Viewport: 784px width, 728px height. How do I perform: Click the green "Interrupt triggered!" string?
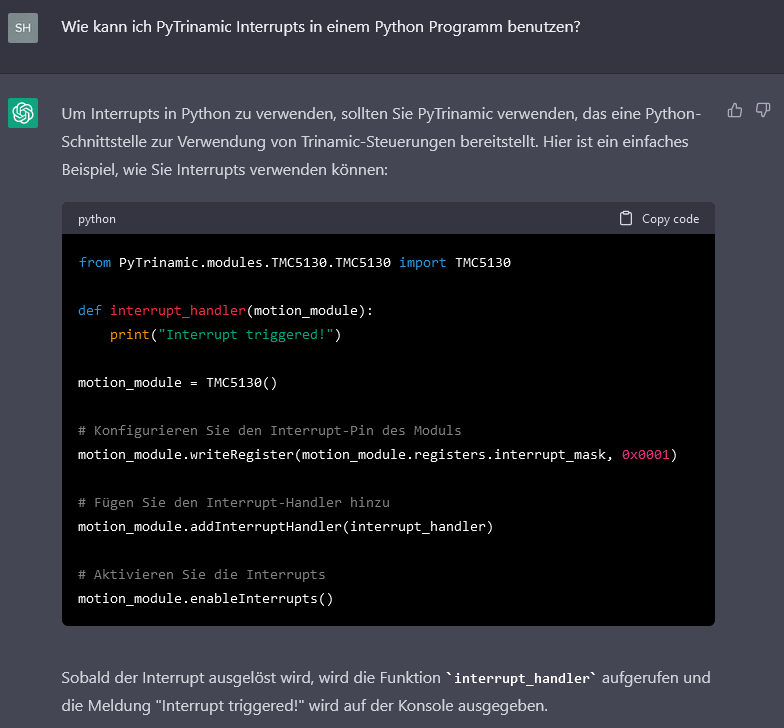[x=249, y=335]
